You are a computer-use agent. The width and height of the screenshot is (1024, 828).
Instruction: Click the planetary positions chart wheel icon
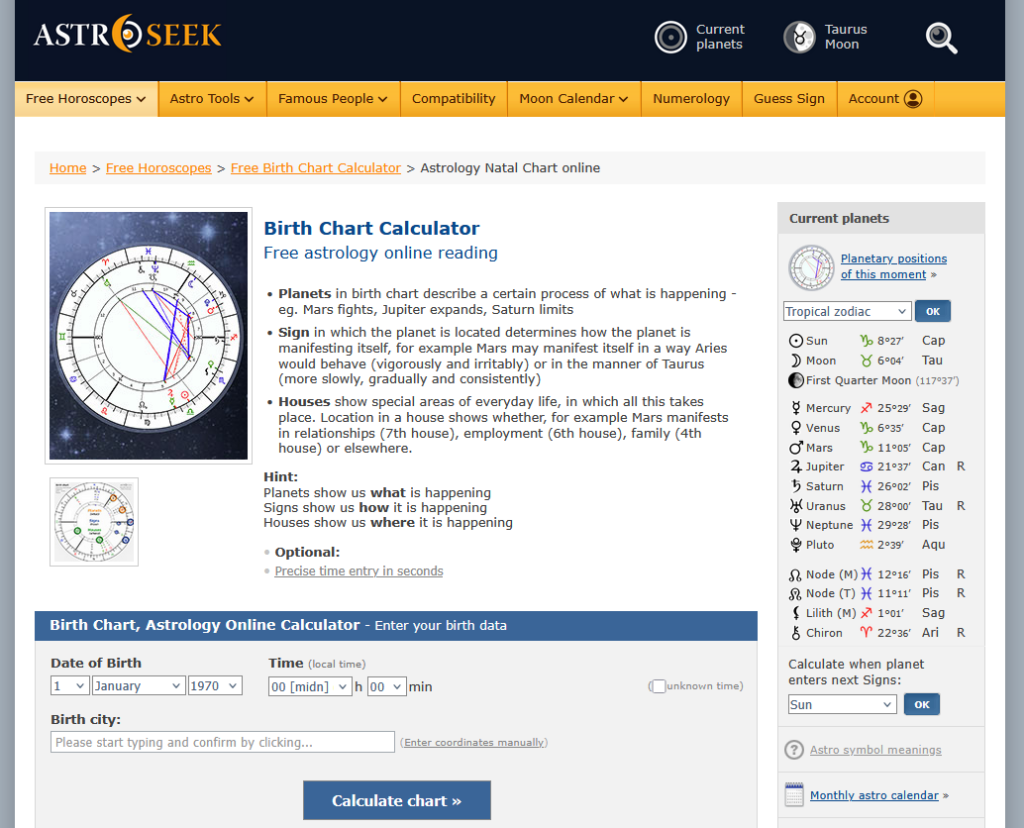coord(811,267)
